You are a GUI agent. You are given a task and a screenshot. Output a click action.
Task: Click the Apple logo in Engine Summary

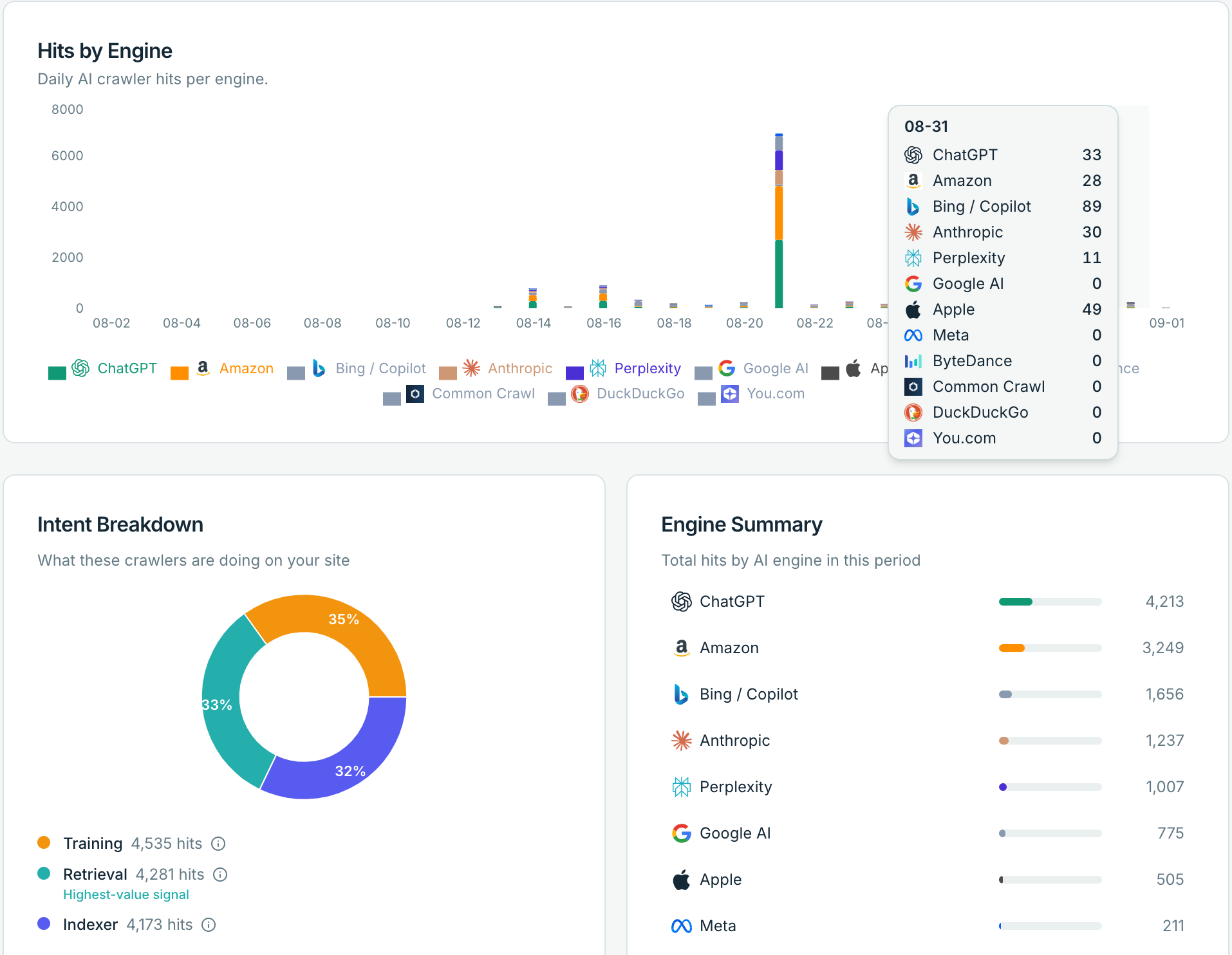[x=682, y=879]
